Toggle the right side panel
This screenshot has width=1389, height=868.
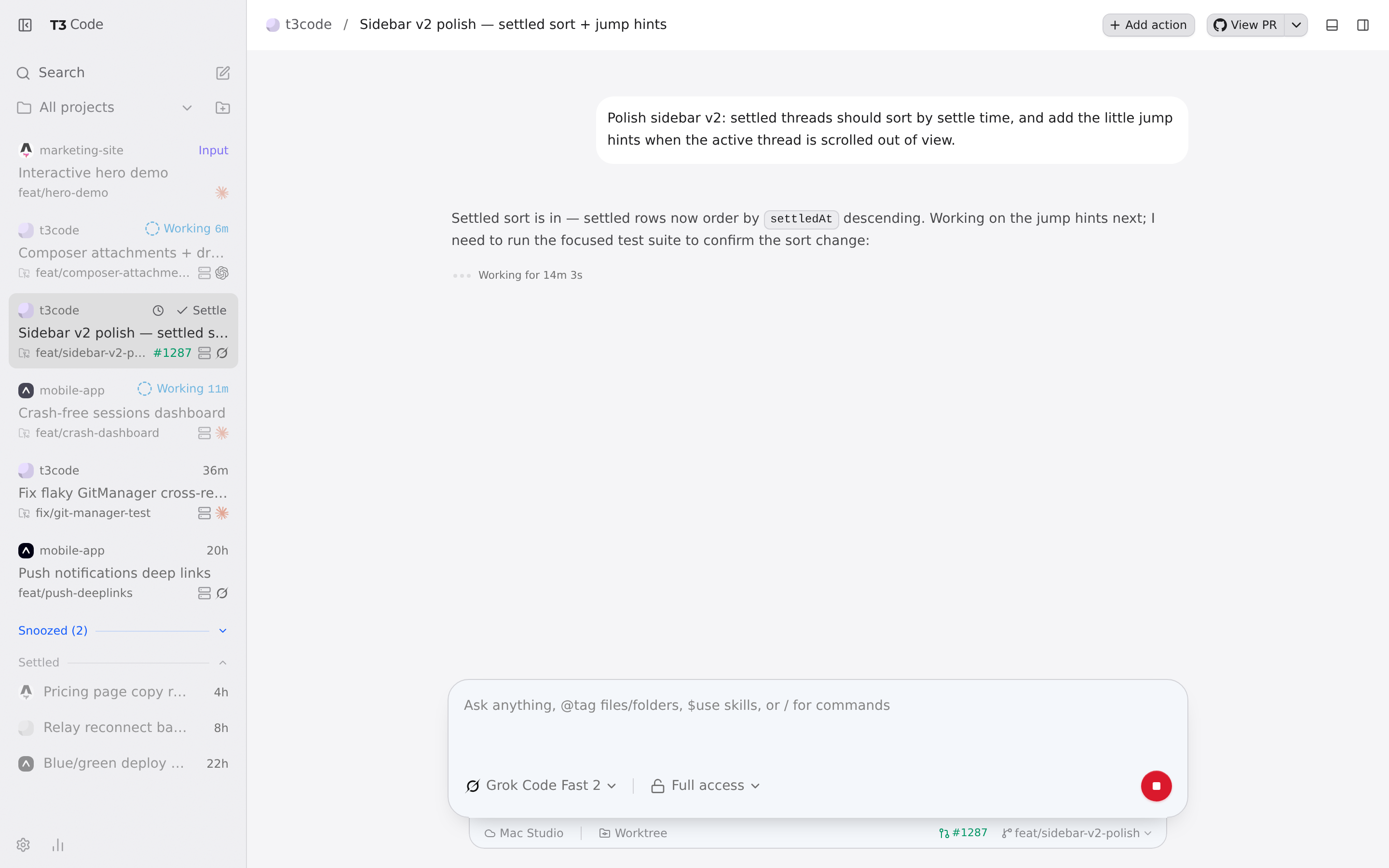point(1362,25)
